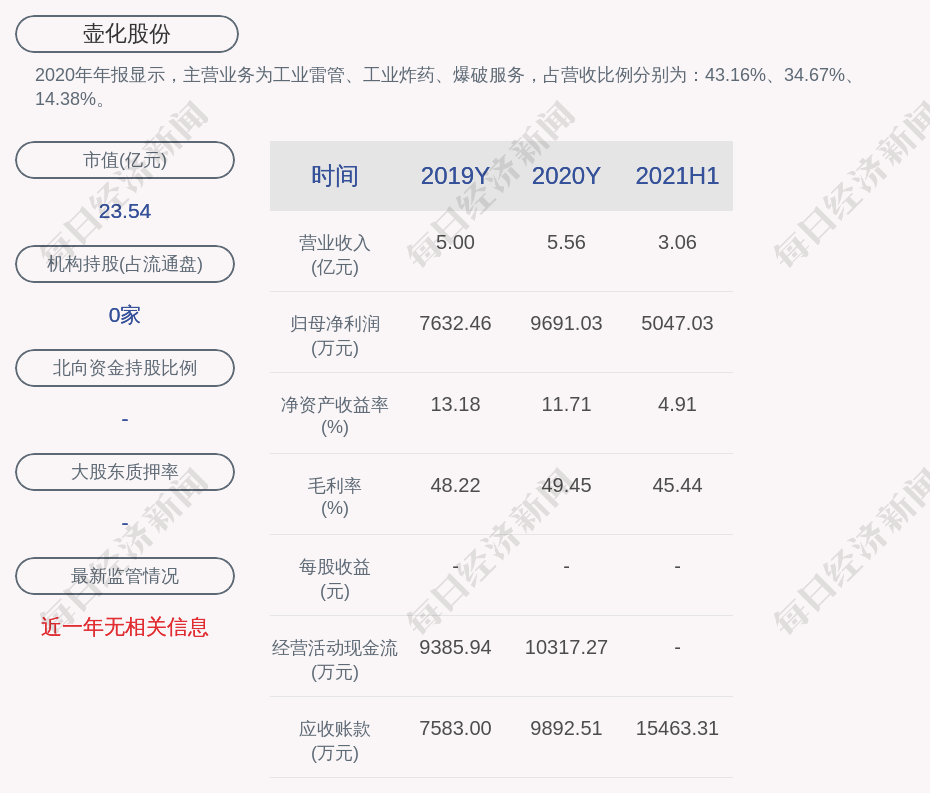
Task: Click revenue value 5.56
Action: 566,243
